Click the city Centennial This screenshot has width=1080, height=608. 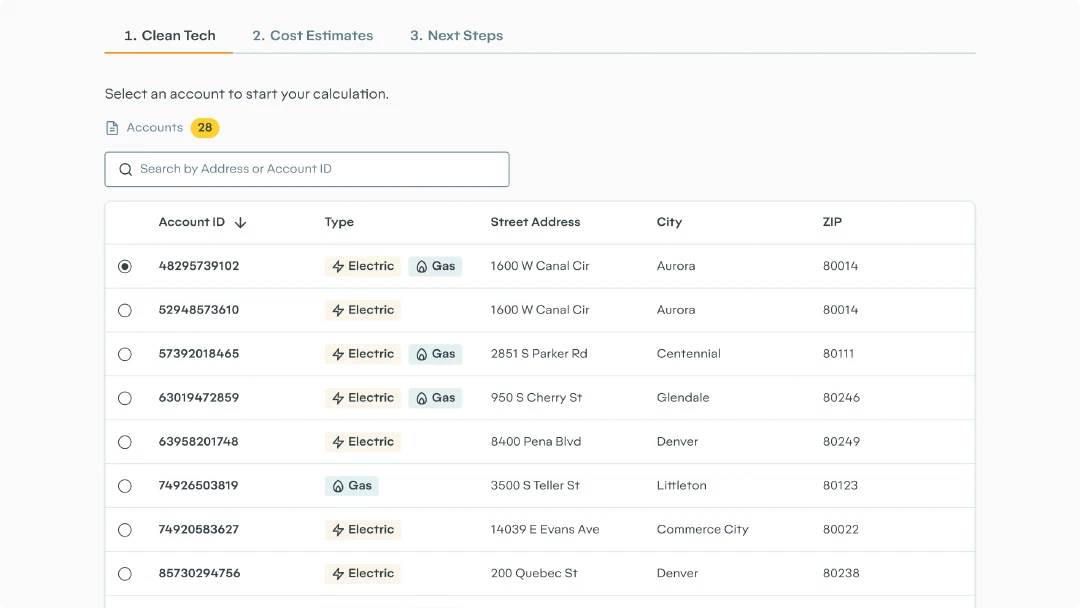(689, 354)
